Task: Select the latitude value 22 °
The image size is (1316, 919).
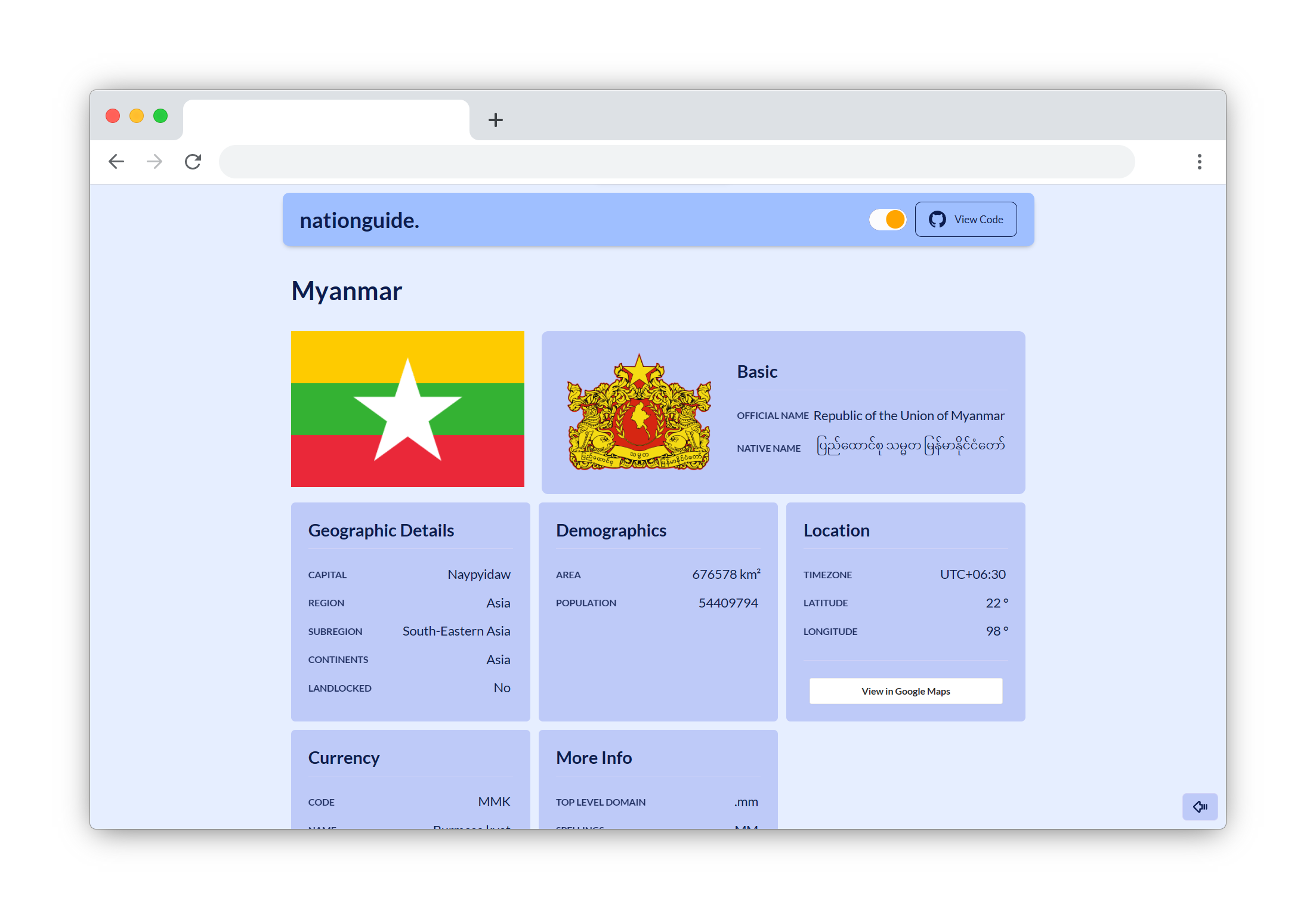Action: [997, 603]
